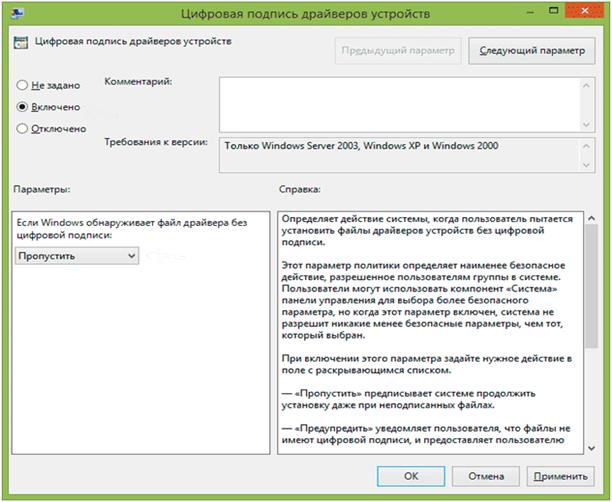Click the 'Параметры:' label
This screenshot has width=612, height=502.
coord(42,189)
